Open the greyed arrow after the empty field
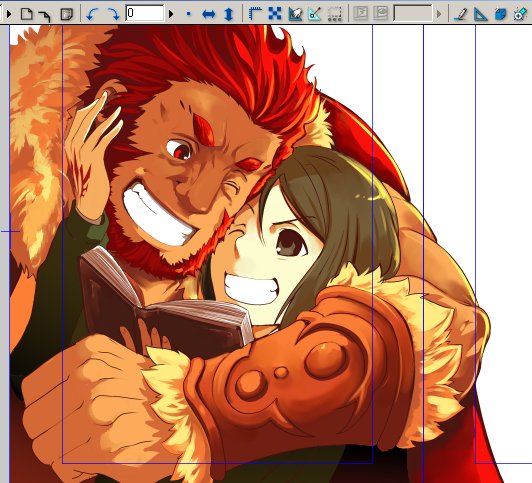The width and height of the screenshot is (532, 483). point(439,14)
